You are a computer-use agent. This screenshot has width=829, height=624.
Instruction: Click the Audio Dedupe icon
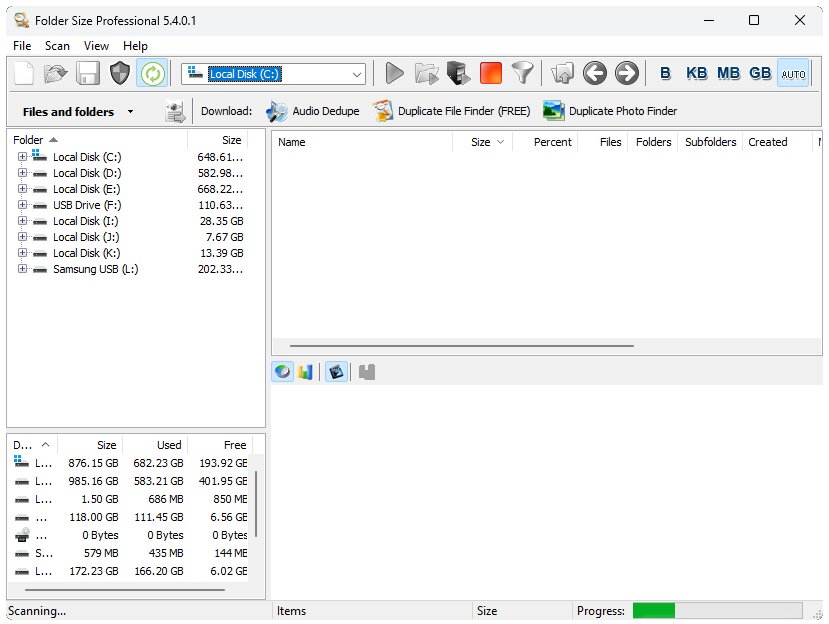click(276, 111)
